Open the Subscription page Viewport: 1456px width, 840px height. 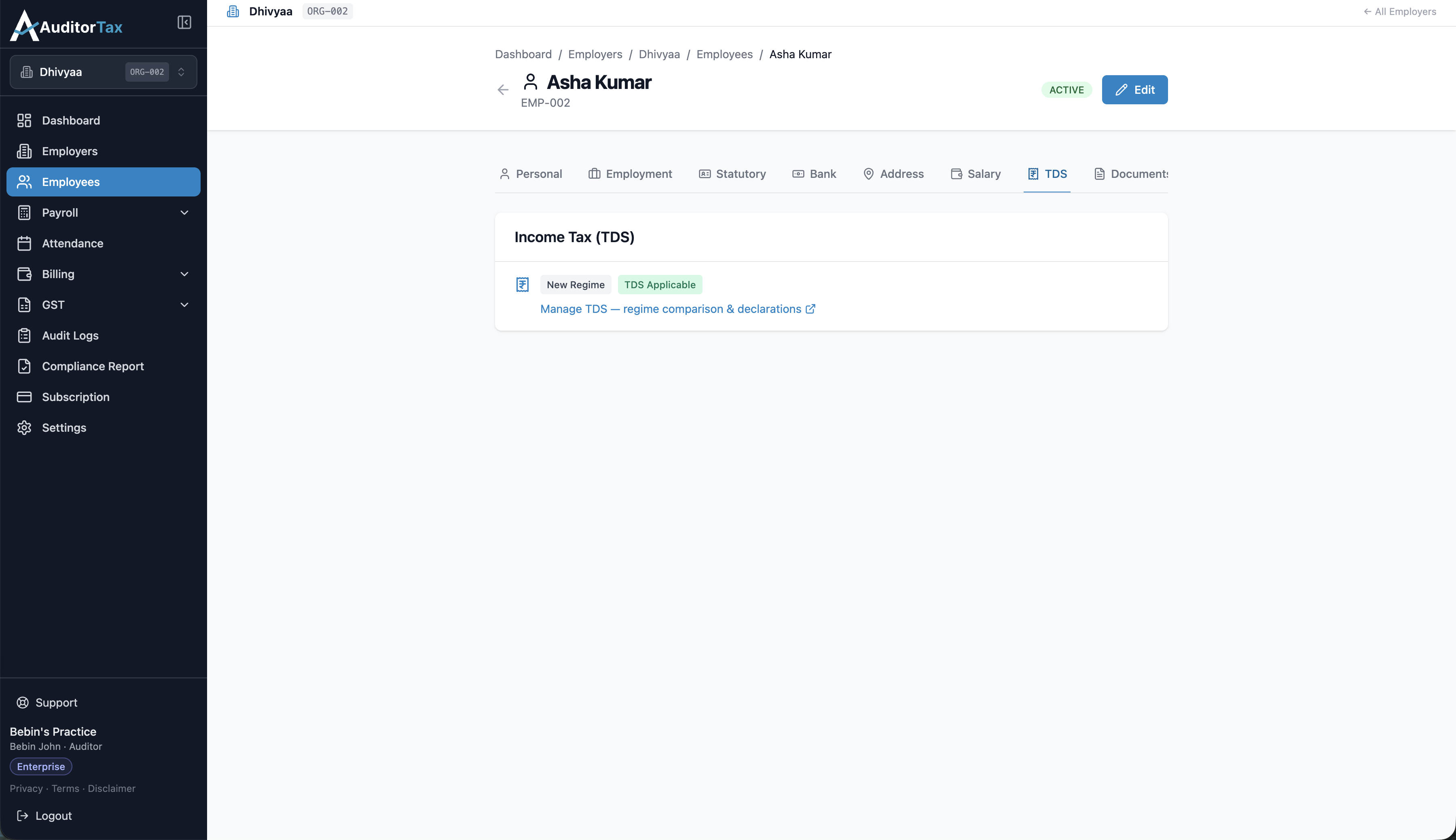pyautogui.click(x=103, y=397)
